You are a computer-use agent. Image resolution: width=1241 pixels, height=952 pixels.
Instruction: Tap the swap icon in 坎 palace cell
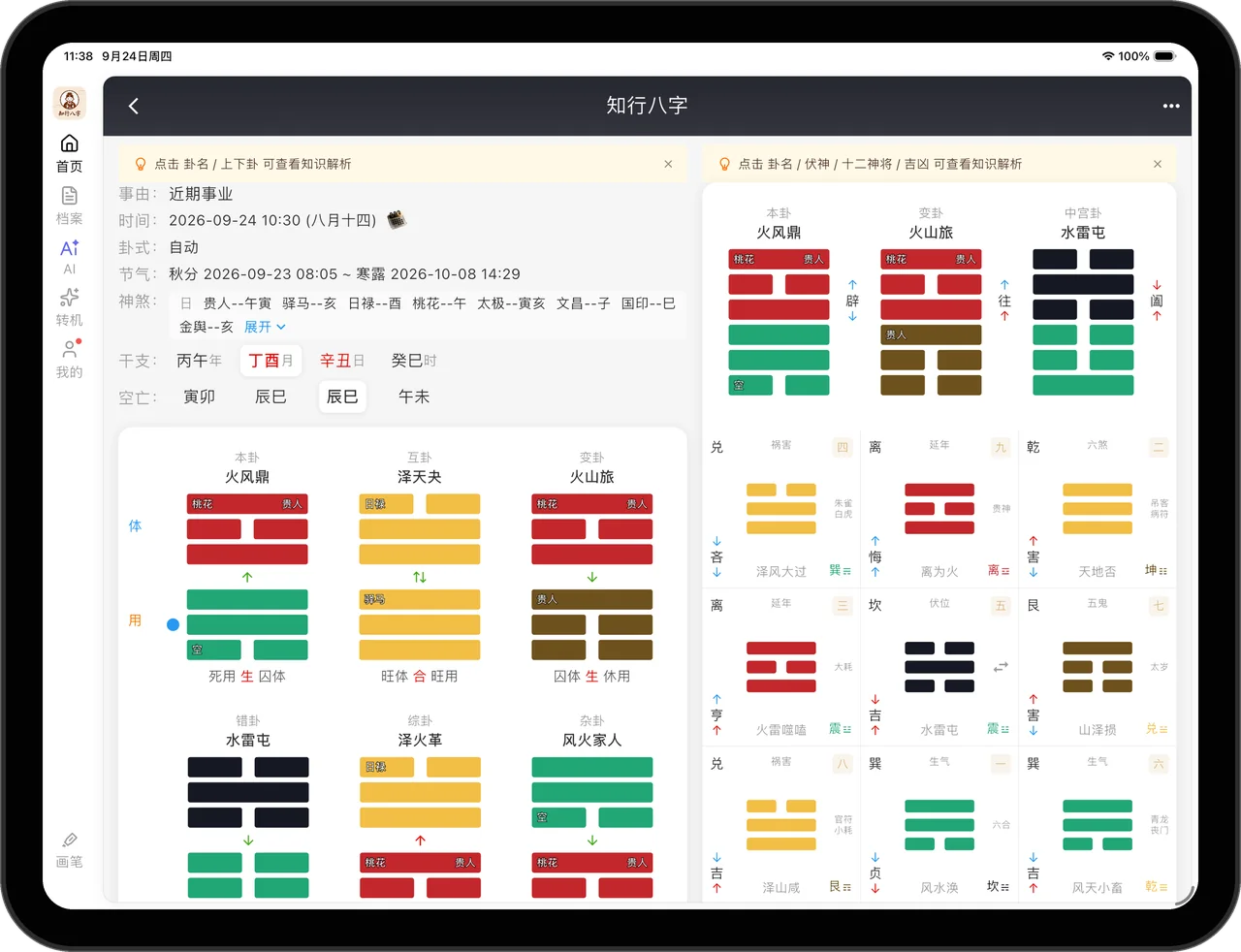tap(1001, 667)
